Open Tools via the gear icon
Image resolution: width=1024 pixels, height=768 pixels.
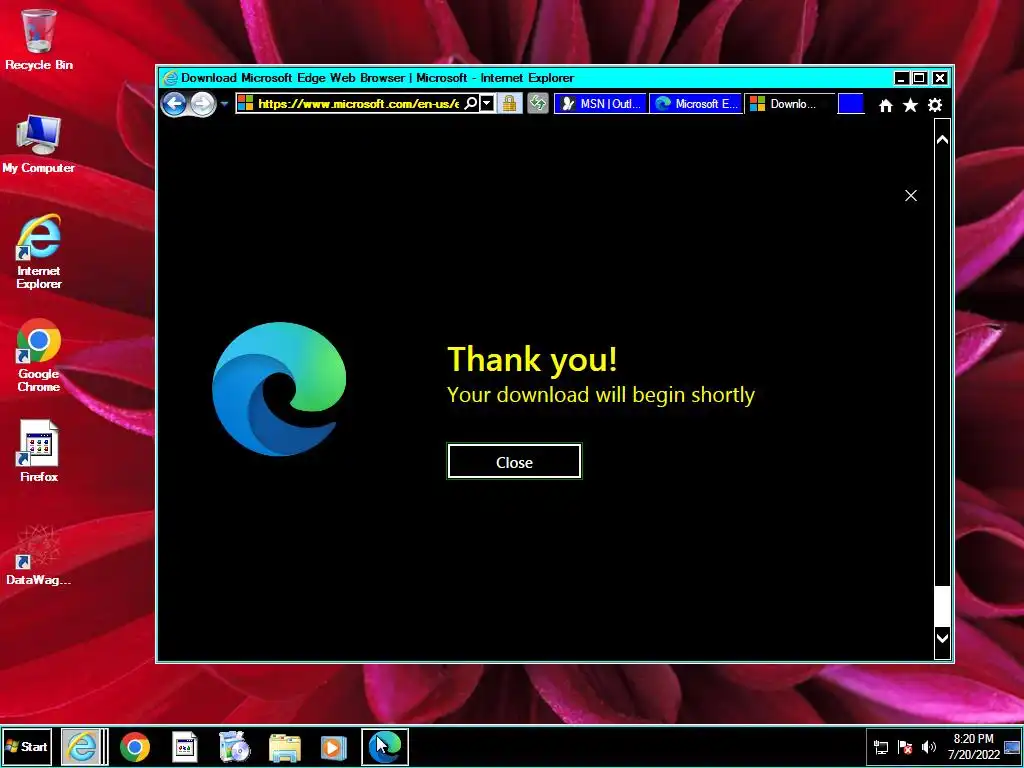[935, 105]
